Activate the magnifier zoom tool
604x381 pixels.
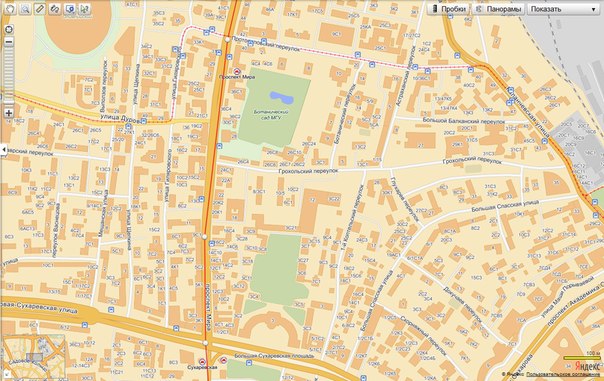pyautogui.click(x=25, y=8)
